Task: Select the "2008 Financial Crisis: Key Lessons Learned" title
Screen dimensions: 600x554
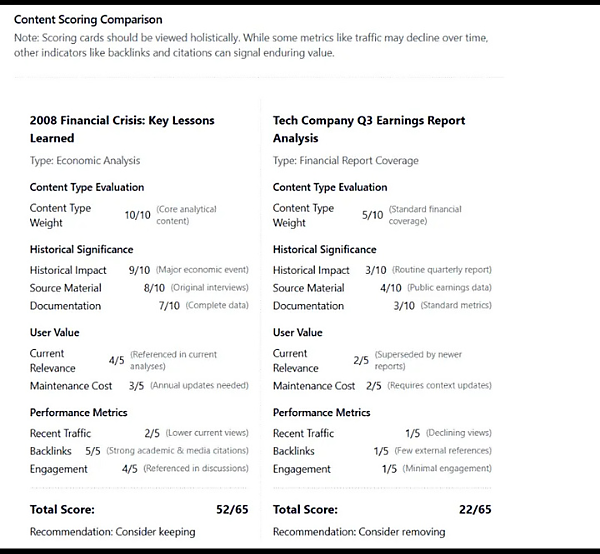Action: [x=122, y=129]
